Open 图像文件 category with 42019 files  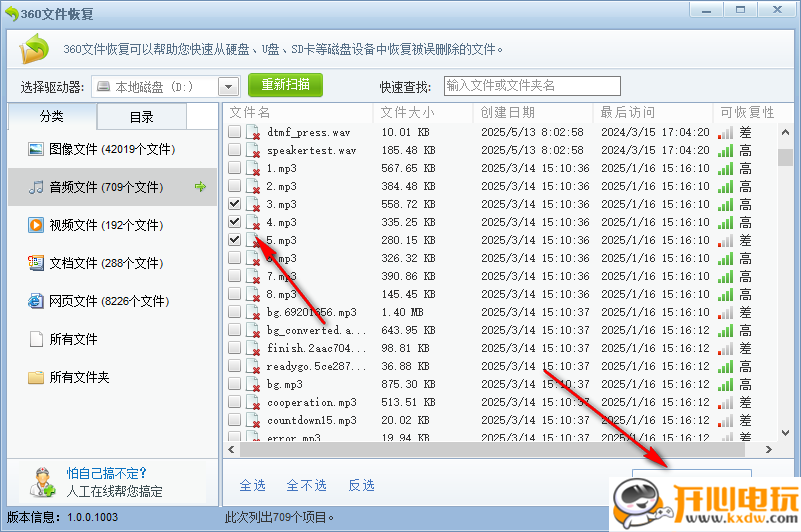[112, 149]
